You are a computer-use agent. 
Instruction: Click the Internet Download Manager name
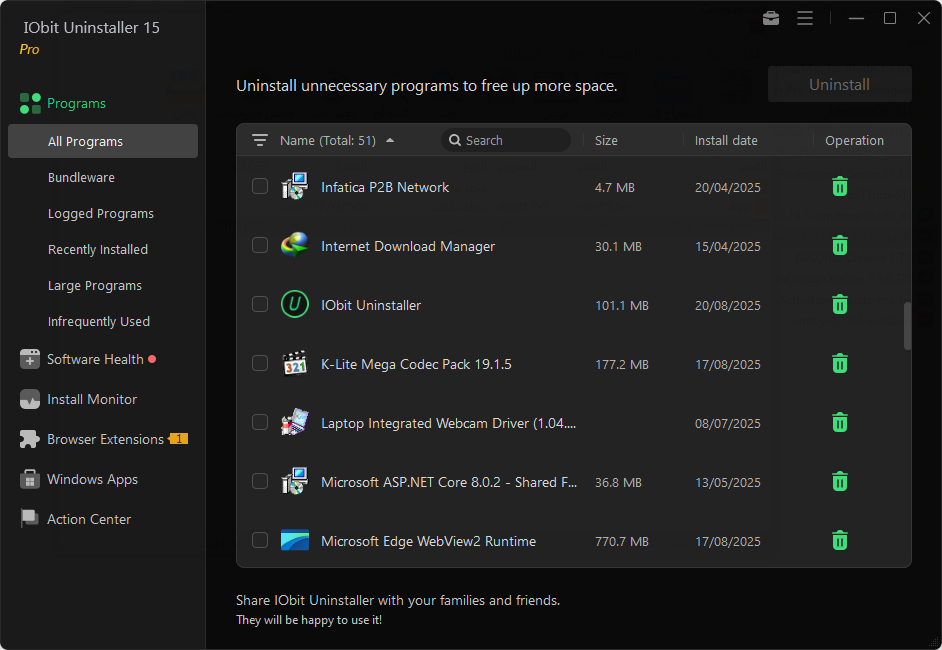point(408,246)
